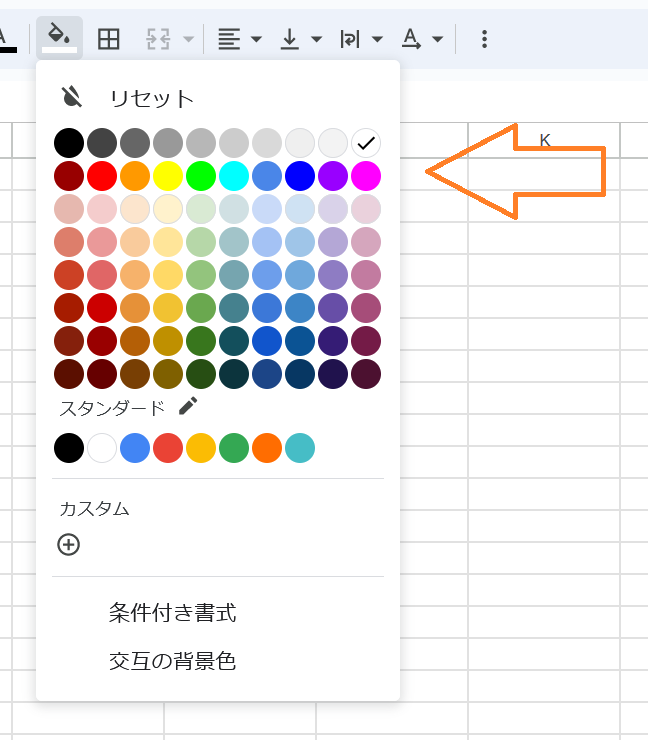Edit standard colors with pencil icon
Viewport: 648px width, 740px height.
[188, 406]
